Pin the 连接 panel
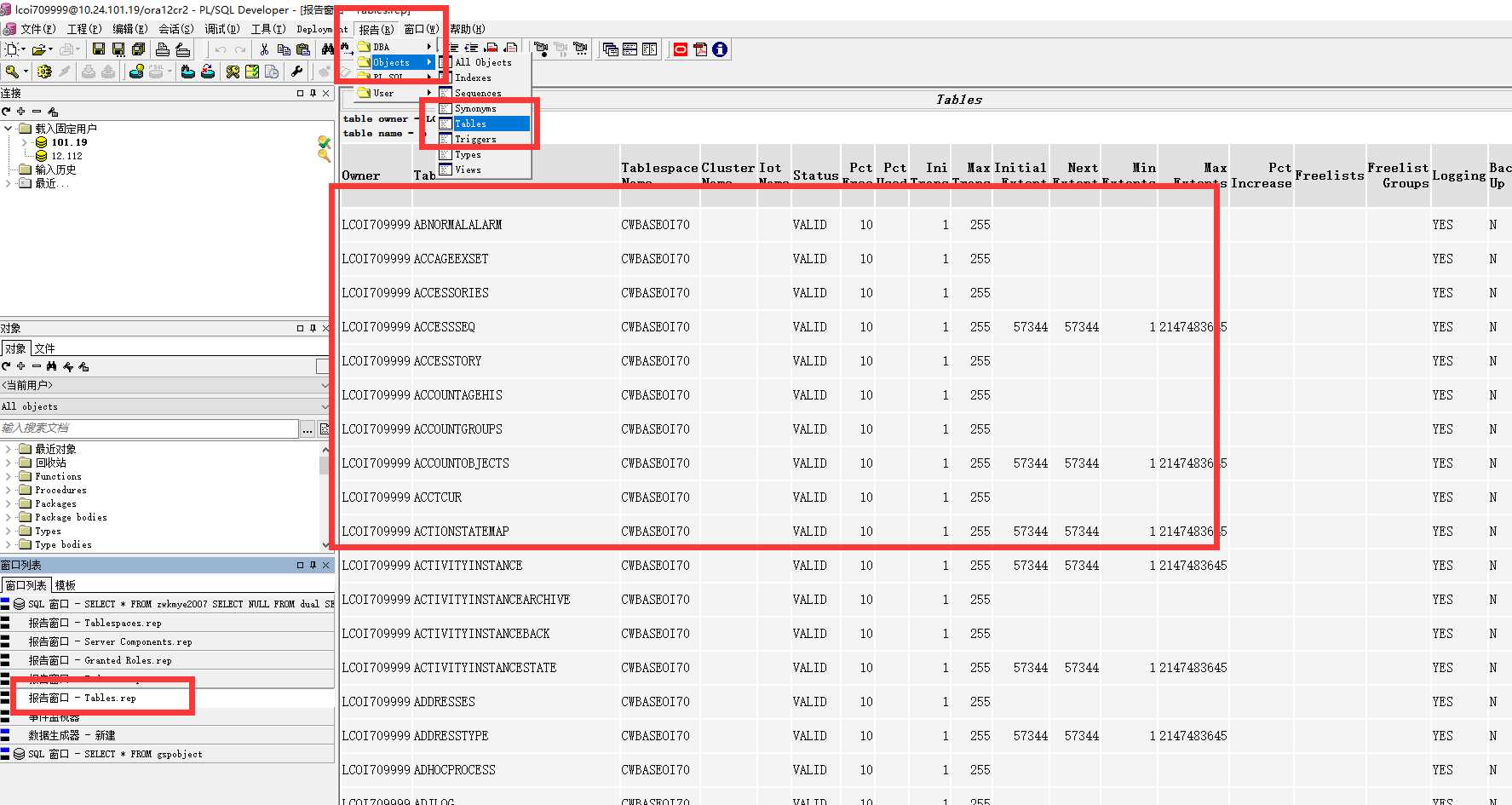This screenshot has height=805, width=1512. click(x=313, y=93)
